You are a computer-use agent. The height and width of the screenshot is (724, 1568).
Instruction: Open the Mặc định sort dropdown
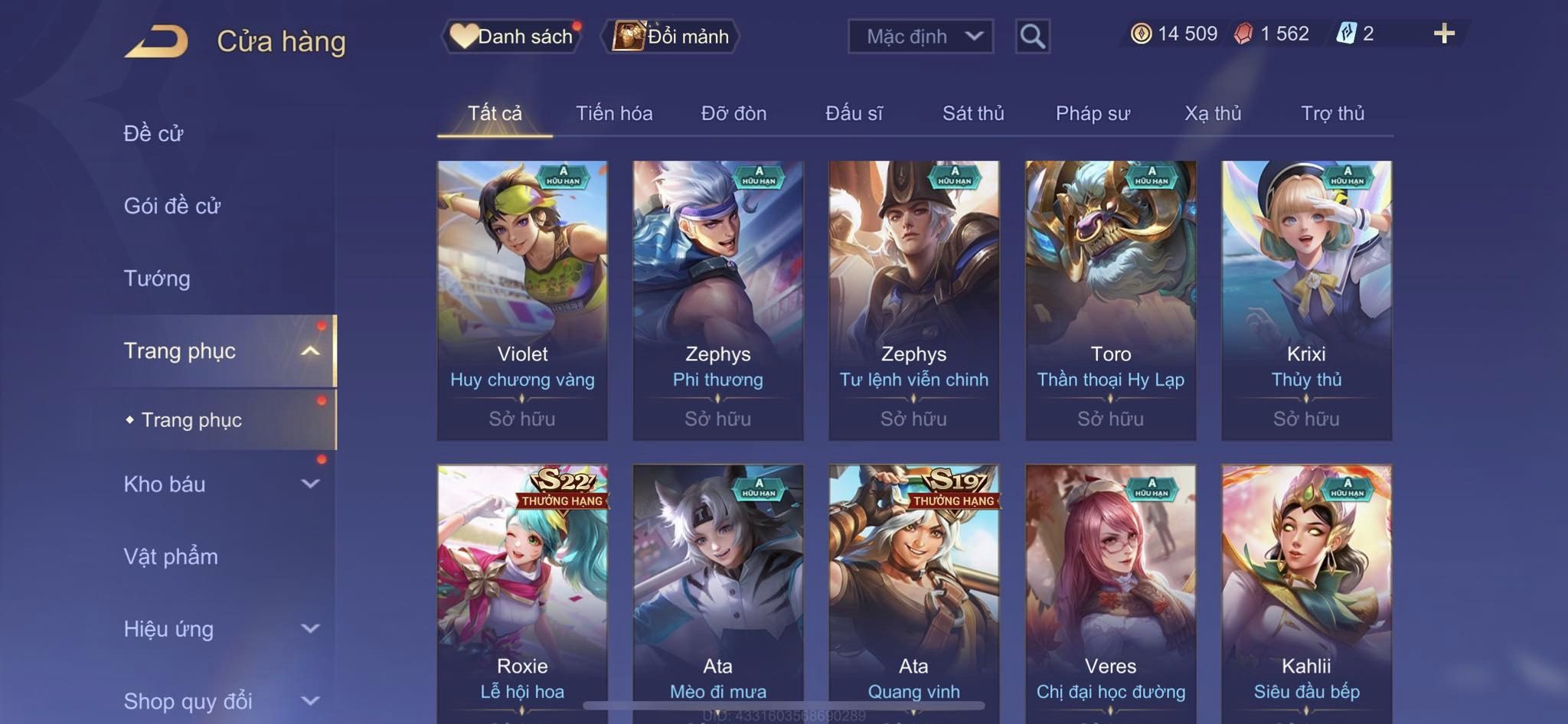pos(920,36)
